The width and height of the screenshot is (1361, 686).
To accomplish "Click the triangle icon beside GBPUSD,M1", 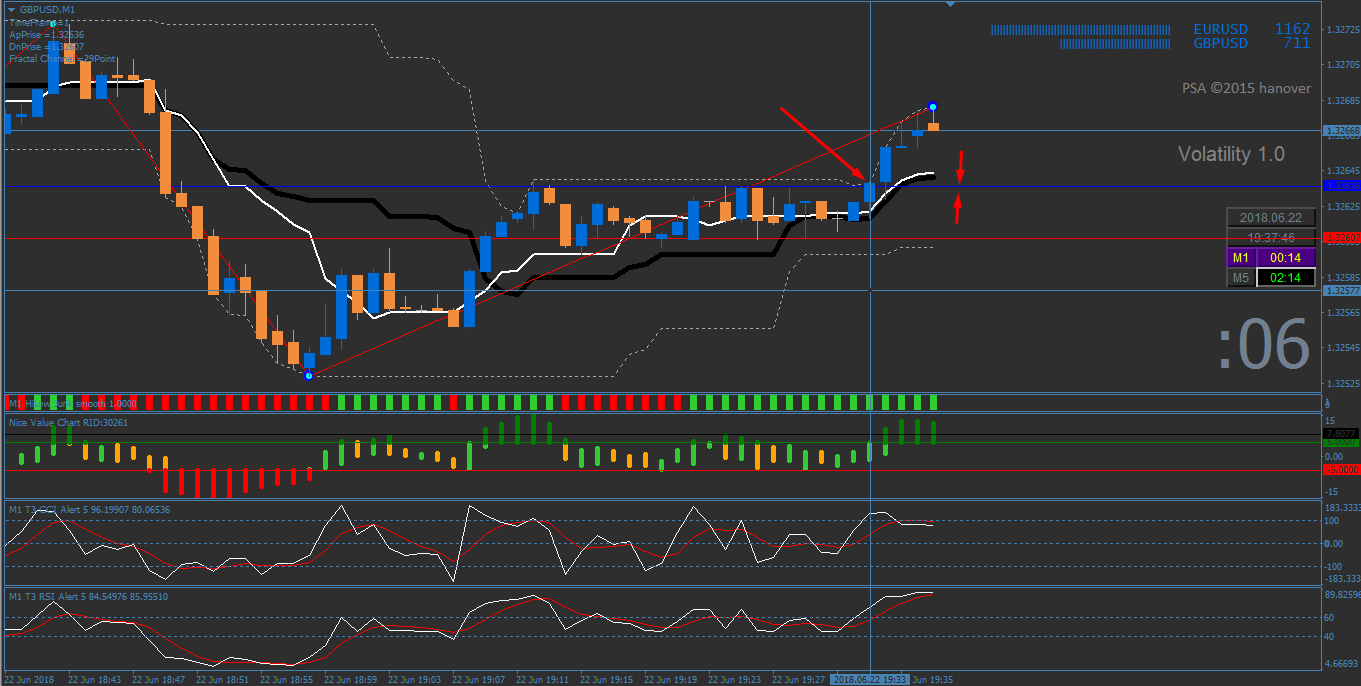I will [x=11, y=9].
